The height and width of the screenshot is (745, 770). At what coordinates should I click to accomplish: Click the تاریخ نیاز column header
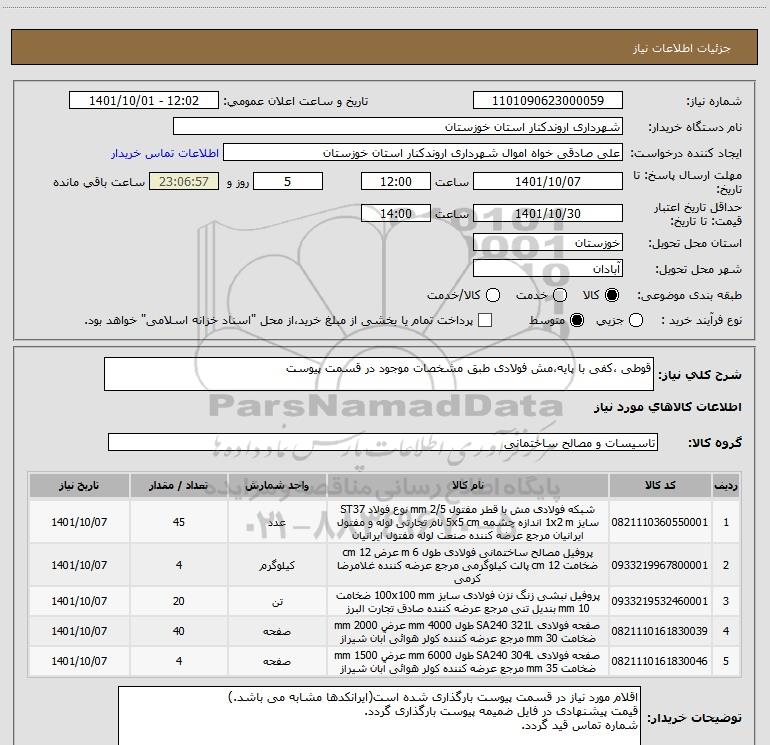[79, 486]
